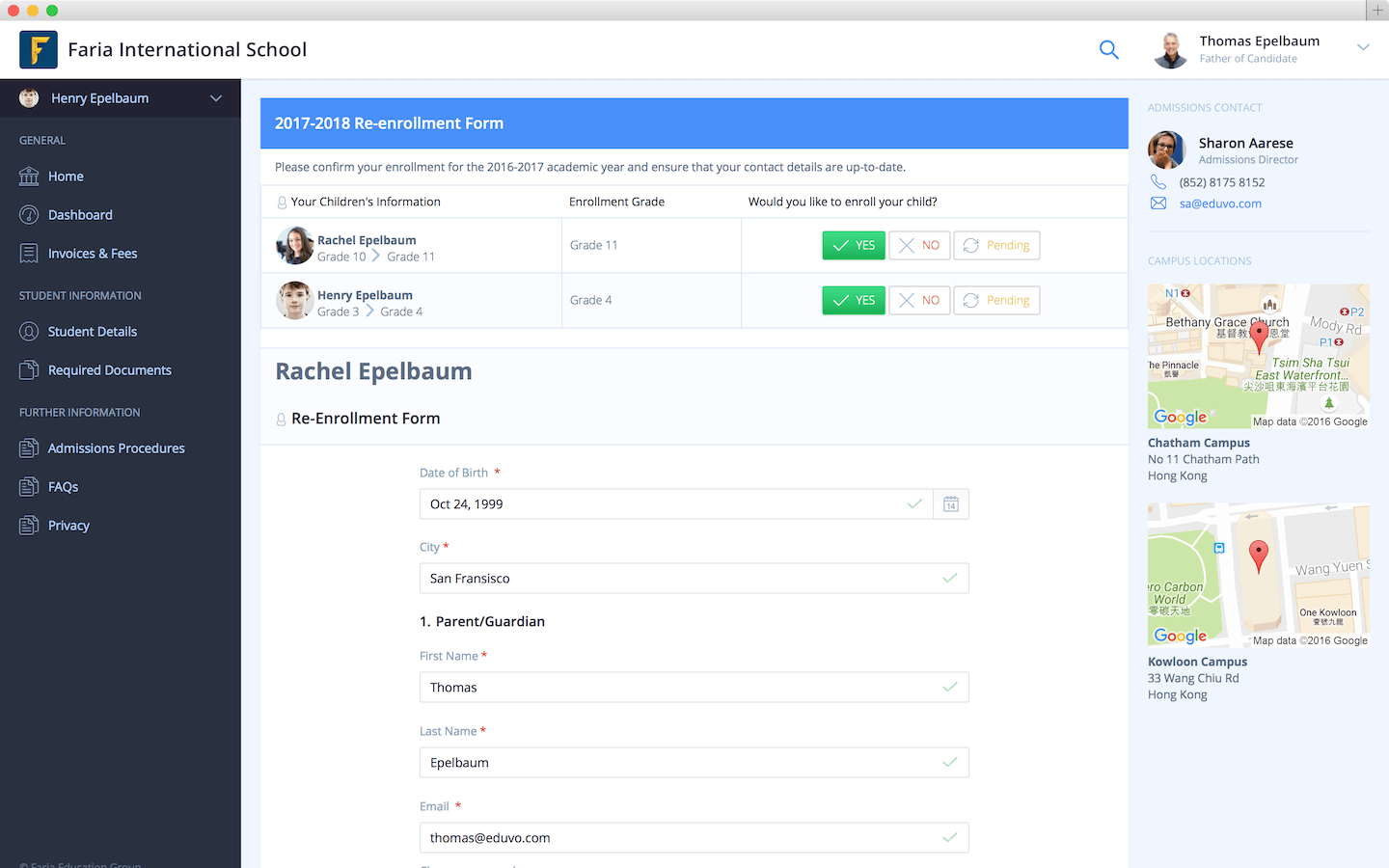
Task: Click the Student Details person icon
Action: pos(29,332)
